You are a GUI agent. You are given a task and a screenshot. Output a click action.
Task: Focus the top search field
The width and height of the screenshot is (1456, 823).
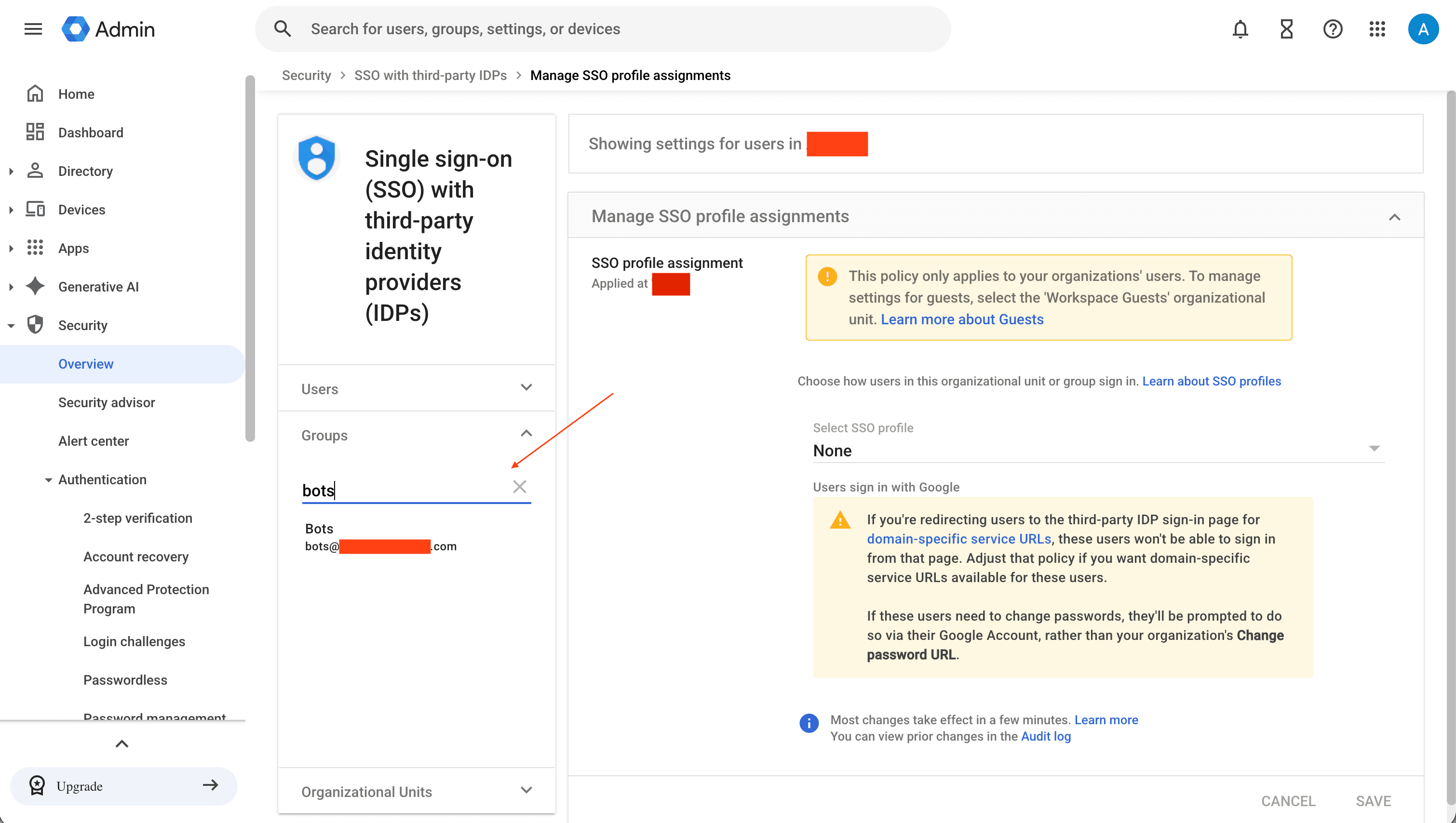point(602,29)
